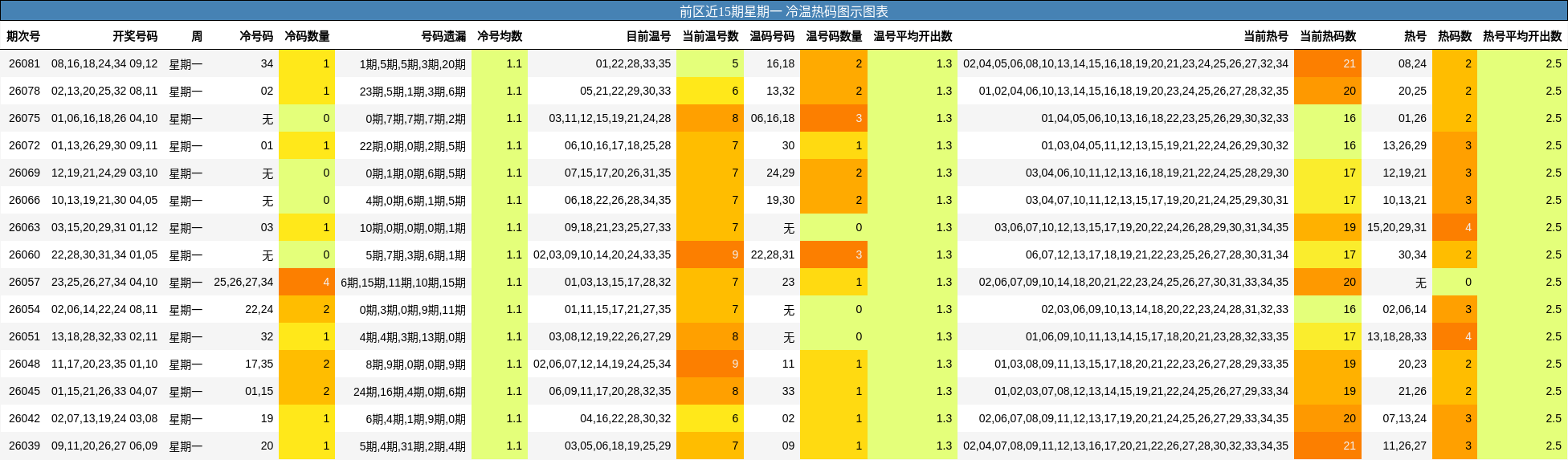Select warm numbers cell 02,06,07,12,14,19,24,25,34
The width and height of the screenshot is (1568, 460).
[x=602, y=364]
